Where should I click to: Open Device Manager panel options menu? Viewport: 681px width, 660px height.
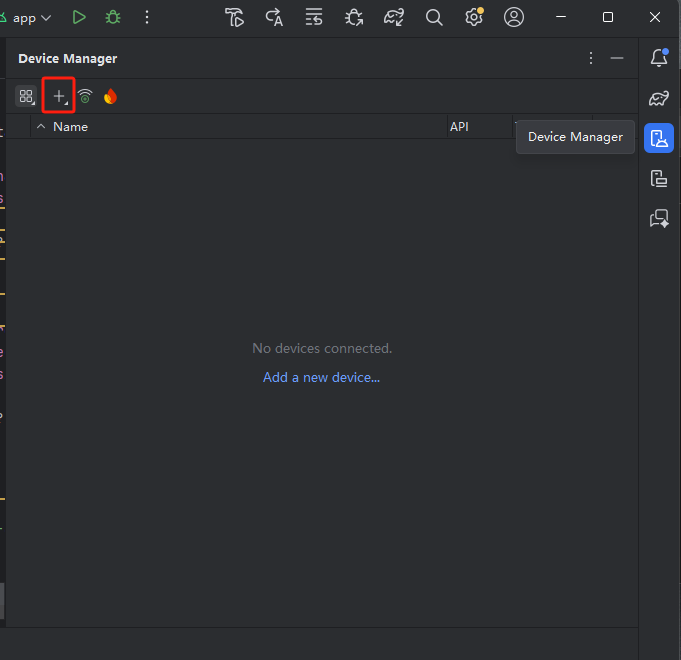tap(591, 58)
